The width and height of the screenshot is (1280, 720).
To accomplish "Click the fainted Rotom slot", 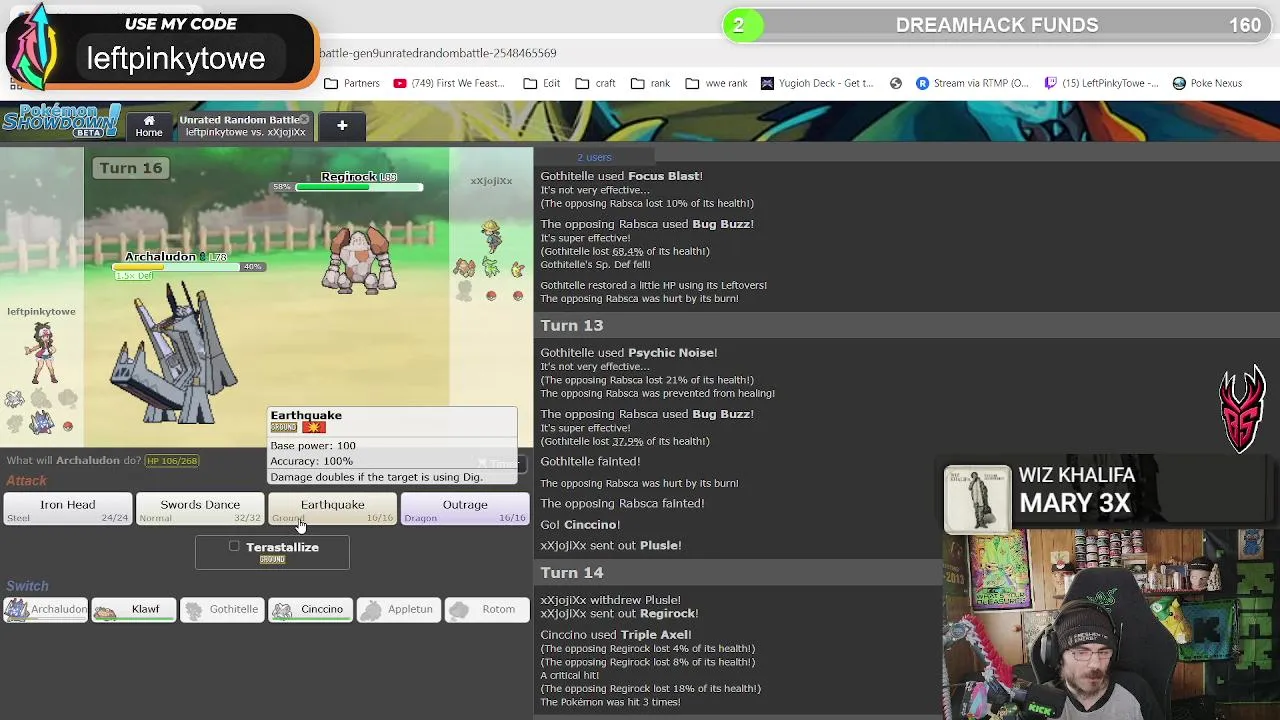I will 486,609.
